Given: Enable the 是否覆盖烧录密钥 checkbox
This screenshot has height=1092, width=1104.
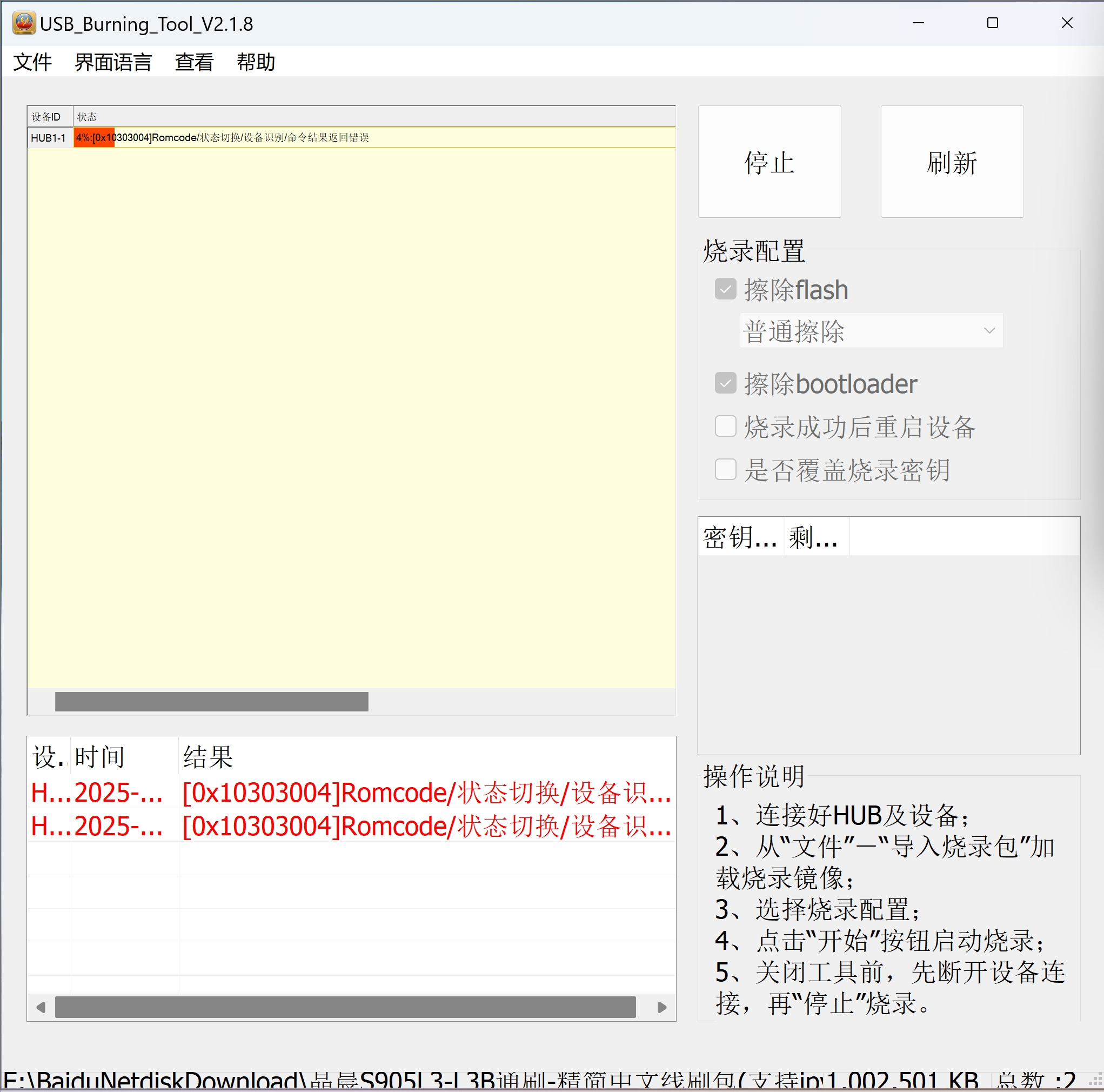Looking at the screenshot, I should (725, 469).
